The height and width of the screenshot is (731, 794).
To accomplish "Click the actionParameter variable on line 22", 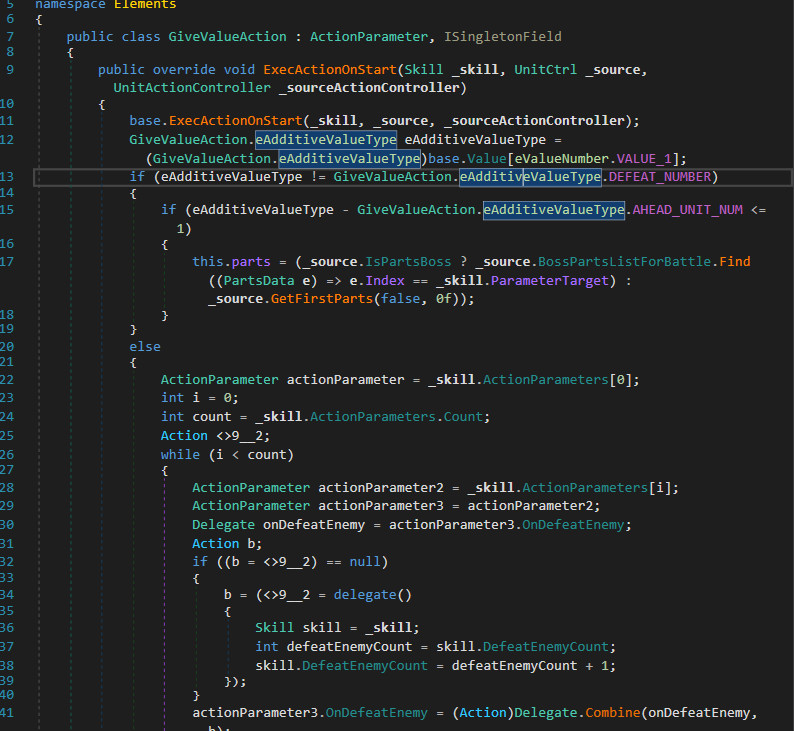I will coord(345,380).
